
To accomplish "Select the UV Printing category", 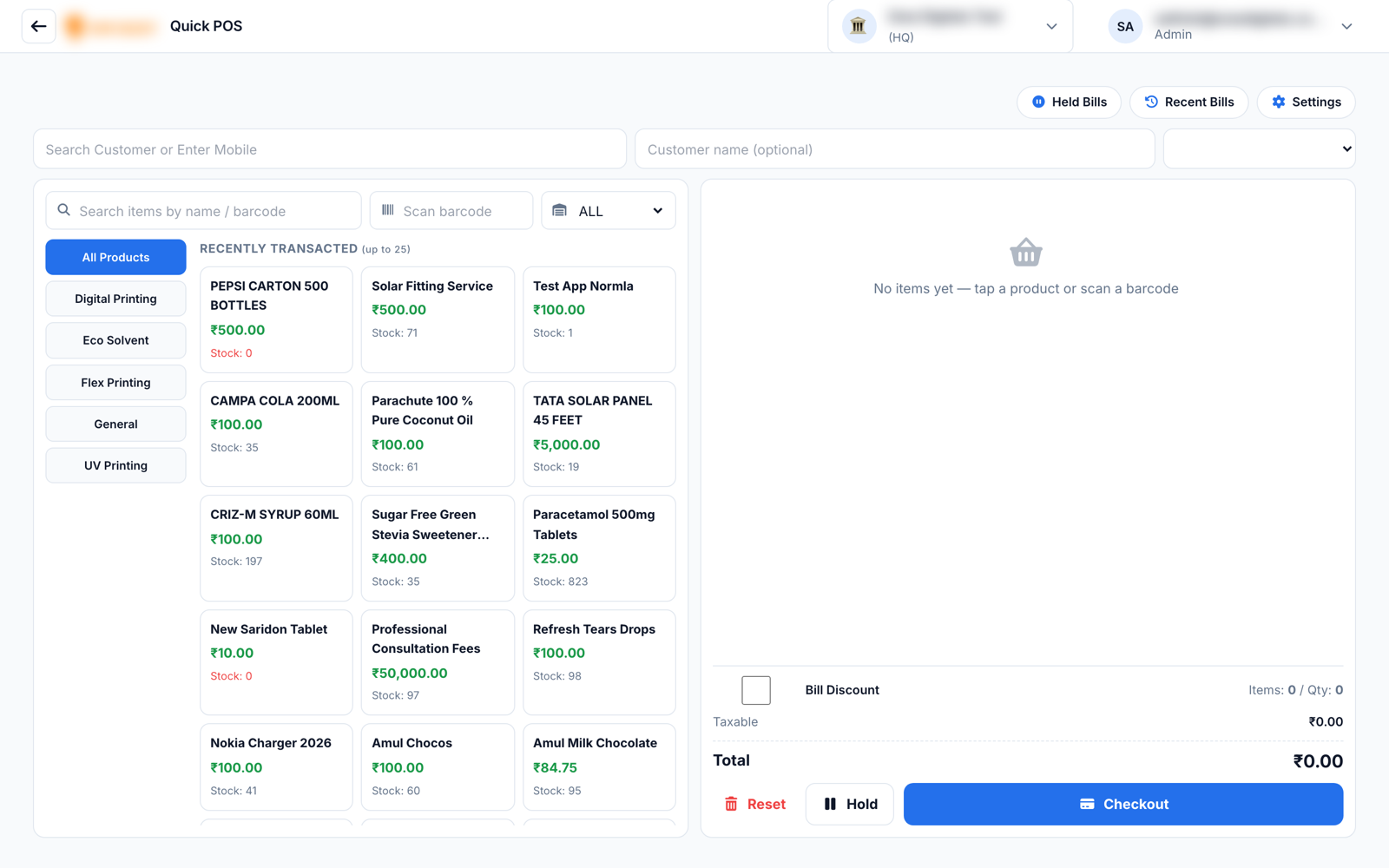I will point(115,466).
